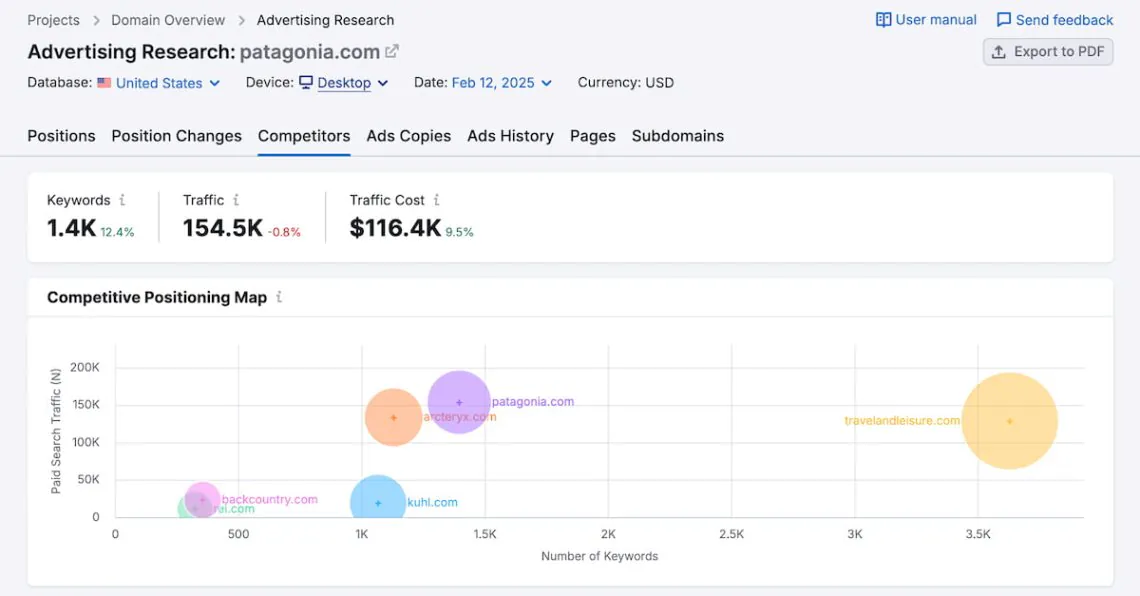The image size is (1140, 596).
Task: Go to Projects breadcrumb
Action: pyautogui.click(x=53, y=20)
